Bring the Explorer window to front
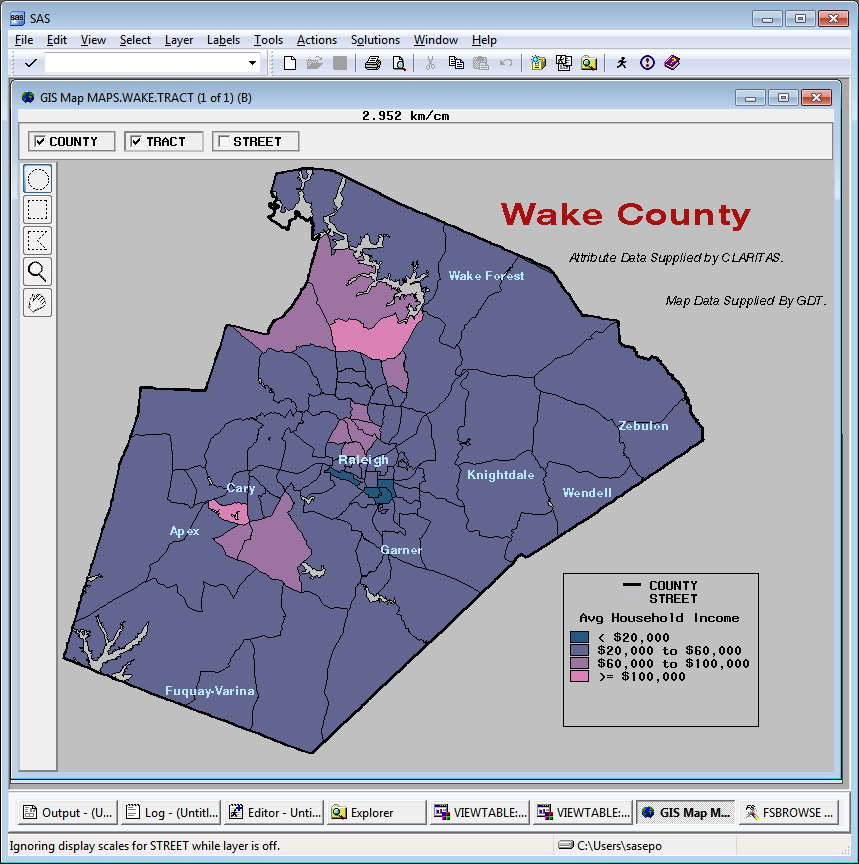The width and height of the screenshot is (859, 864). click(375, 812)
